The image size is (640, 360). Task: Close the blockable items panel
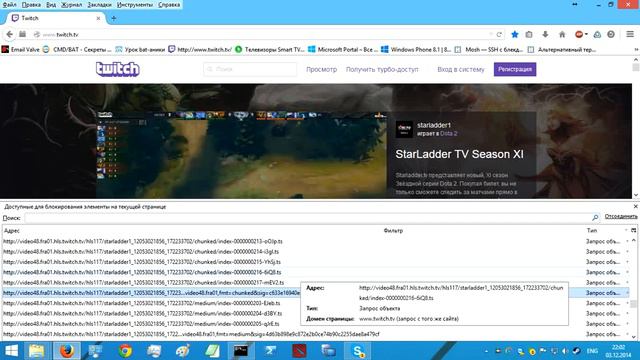click(x=636, y=207)
